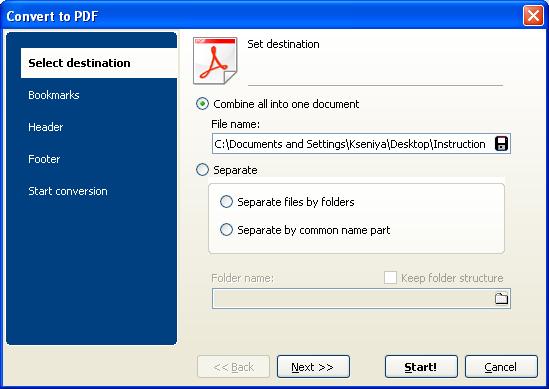The width and height of the screenshot is (549, 389).
Task: Click the Folder name: label
Action: click(x=242, y=278)
